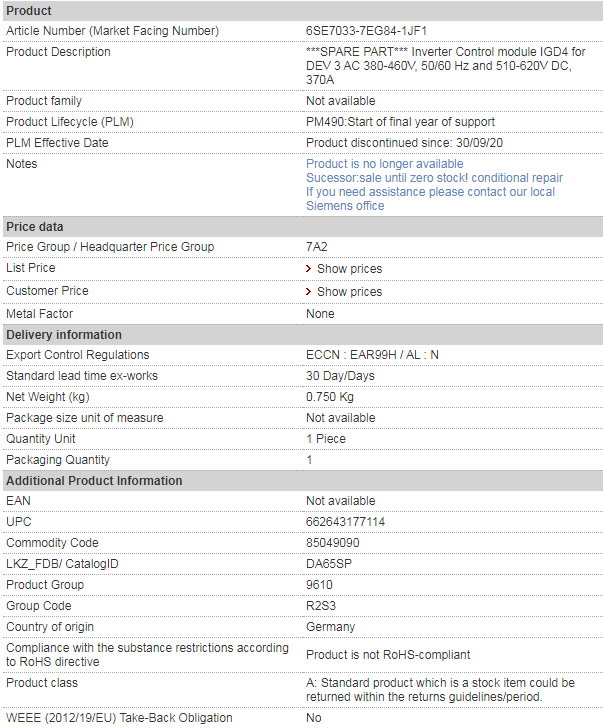Select the Germany country of origin value

pos(331,627)
